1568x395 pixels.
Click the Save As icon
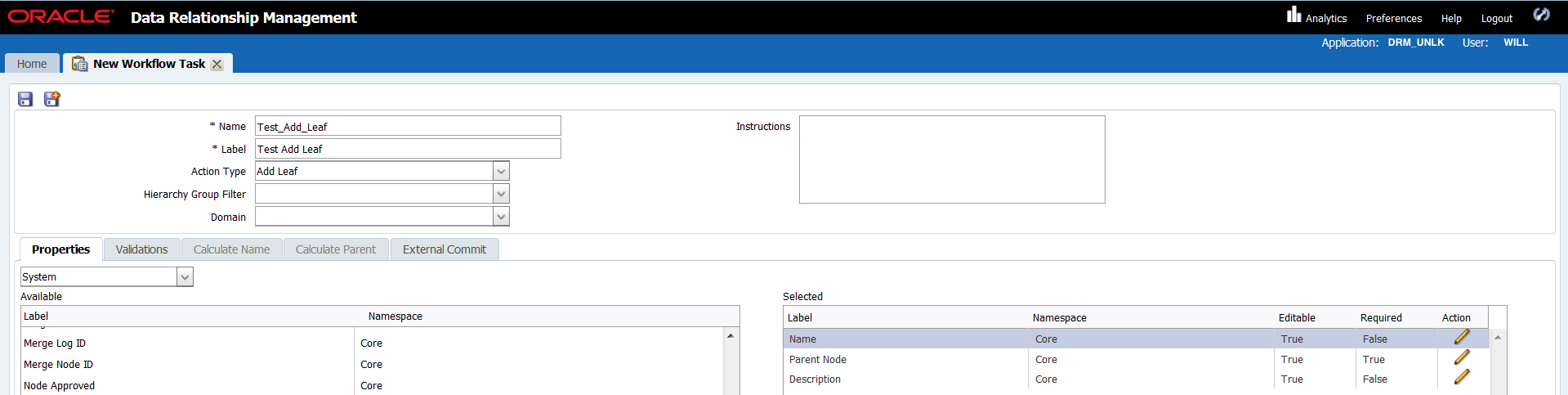pyautogui.click(x=52, y=99)
